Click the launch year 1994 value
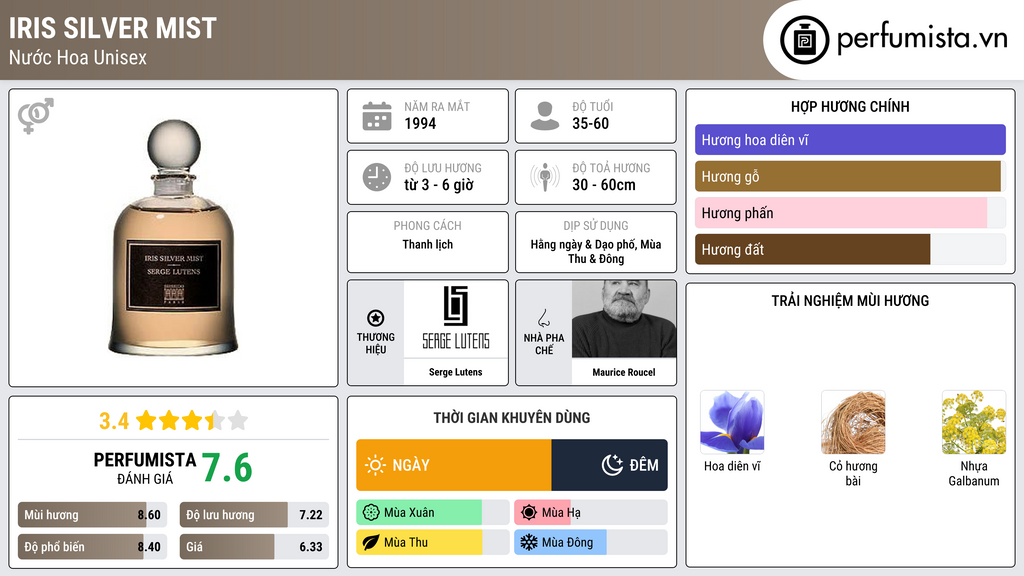The width and height of the screenshot is (1024, 576). pos(420,123)
